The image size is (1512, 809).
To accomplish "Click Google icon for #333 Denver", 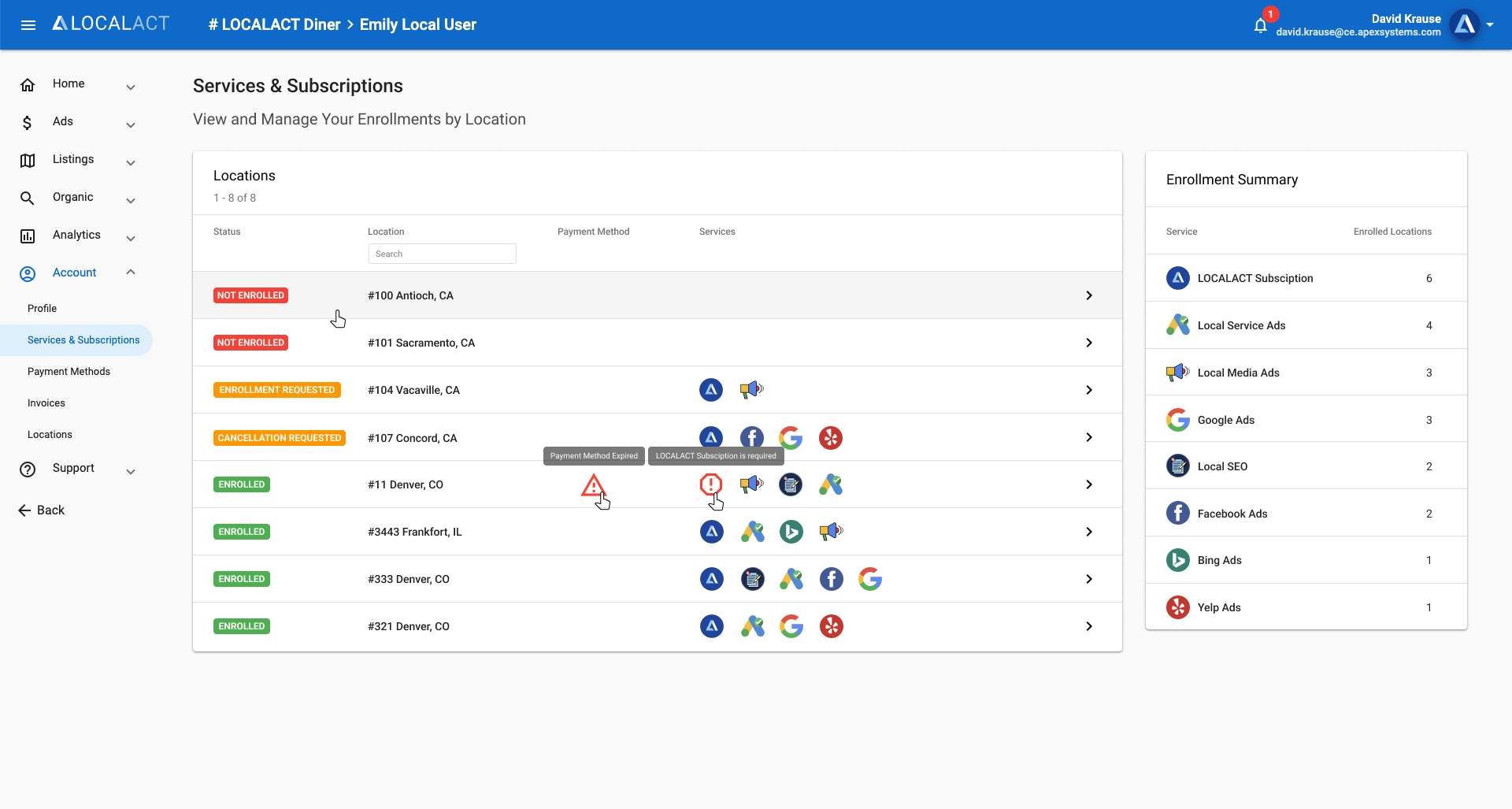I will click(x=870, y=579).
